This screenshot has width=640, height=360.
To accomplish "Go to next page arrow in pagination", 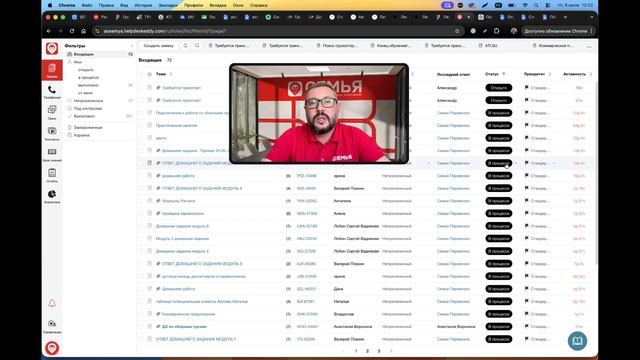I will click(x=391, y=351).
